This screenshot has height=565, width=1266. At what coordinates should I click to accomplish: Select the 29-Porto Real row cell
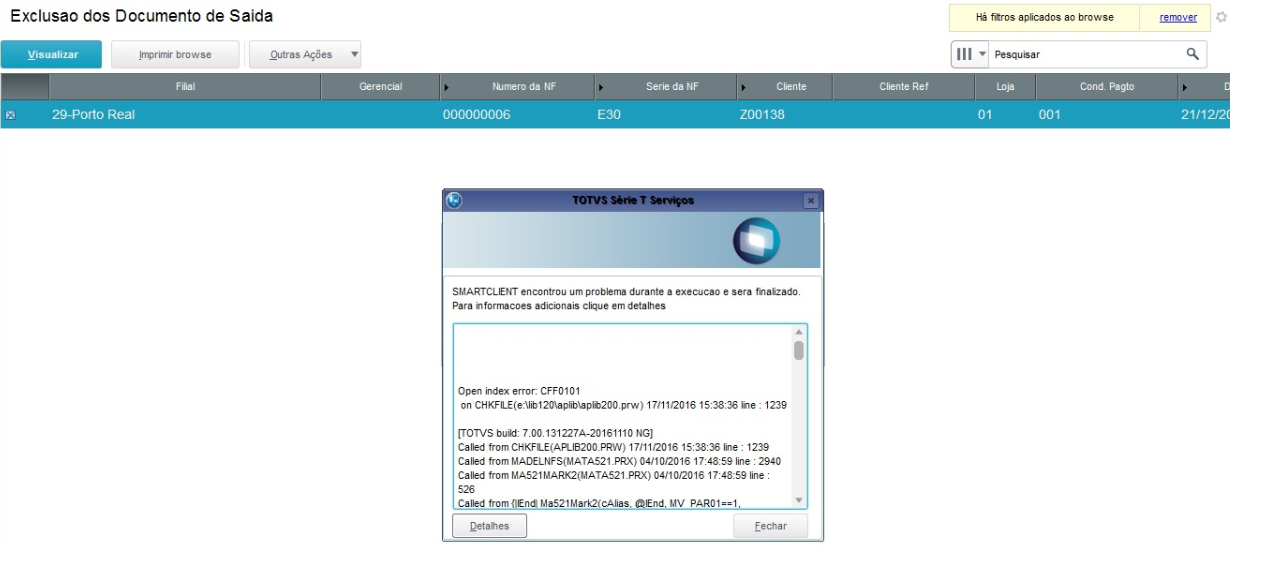(x=185, y=114)
